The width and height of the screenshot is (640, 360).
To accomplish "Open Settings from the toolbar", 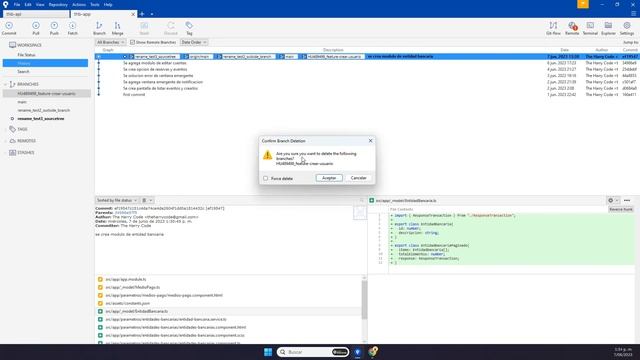I will pos(627,28).
